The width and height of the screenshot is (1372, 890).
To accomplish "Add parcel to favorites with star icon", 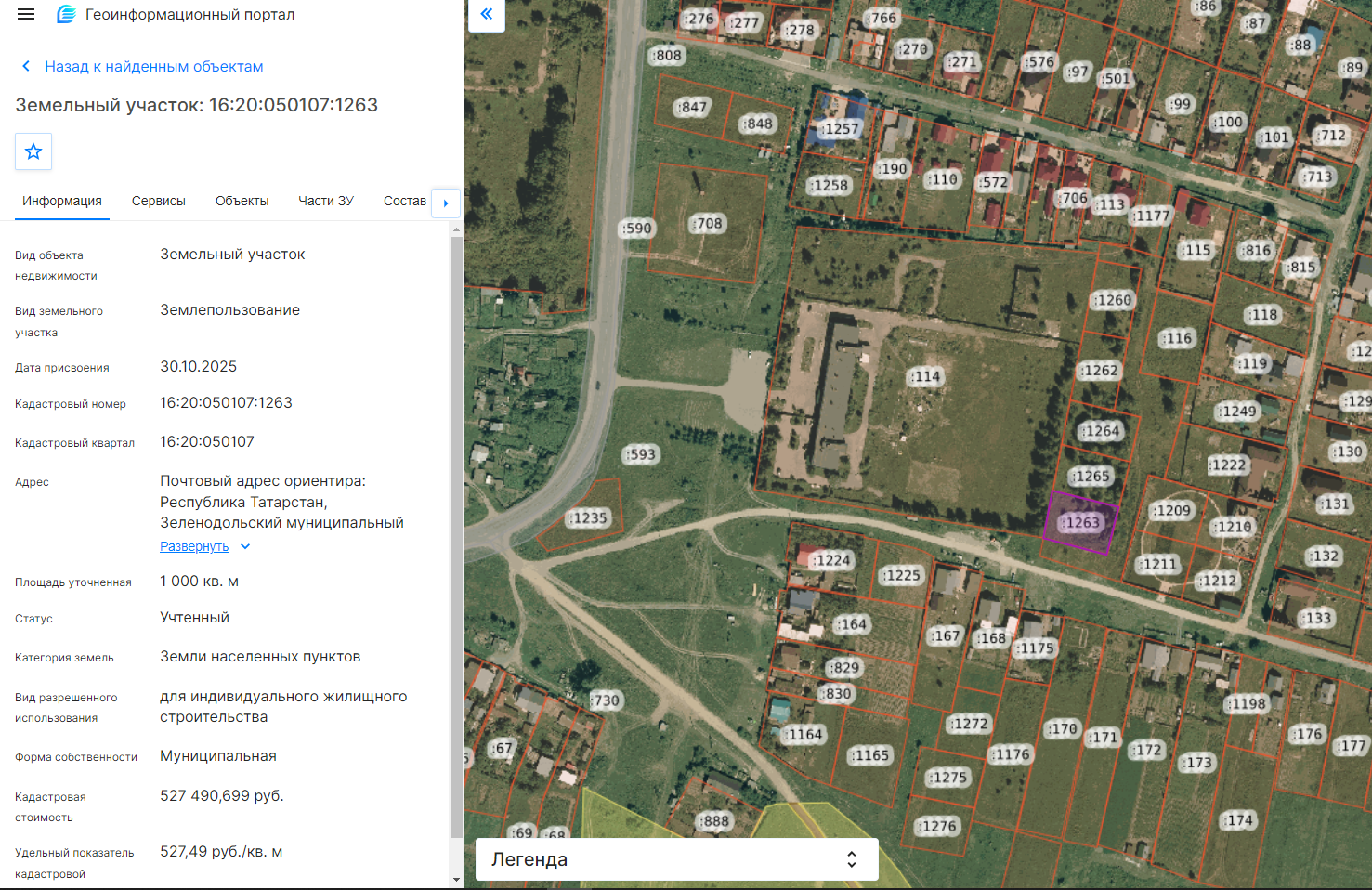I will coord(33,151).
